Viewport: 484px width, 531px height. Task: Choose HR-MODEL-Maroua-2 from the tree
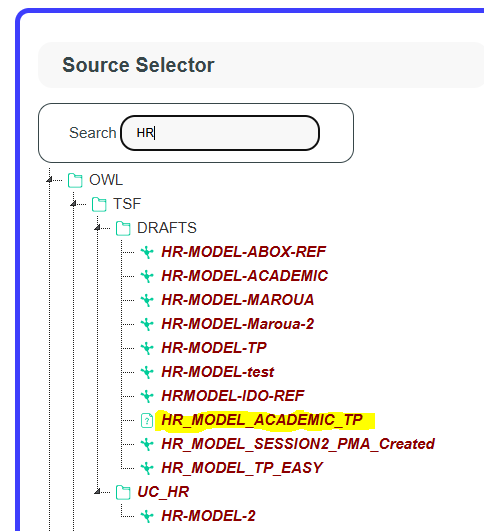pos(238,324)
